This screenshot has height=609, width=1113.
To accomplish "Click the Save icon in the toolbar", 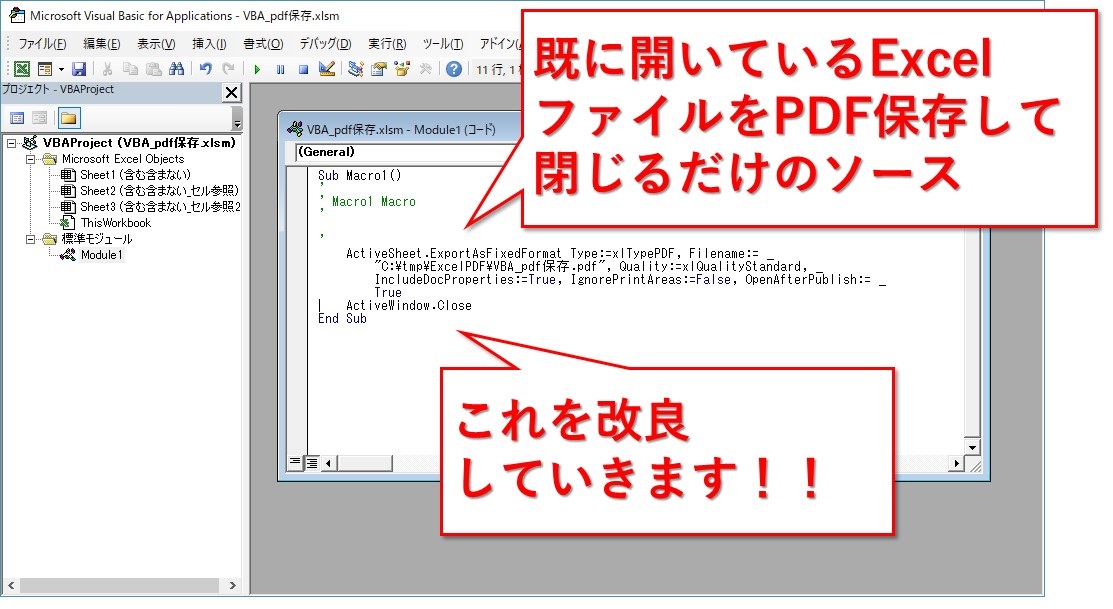I will point(78,69).
